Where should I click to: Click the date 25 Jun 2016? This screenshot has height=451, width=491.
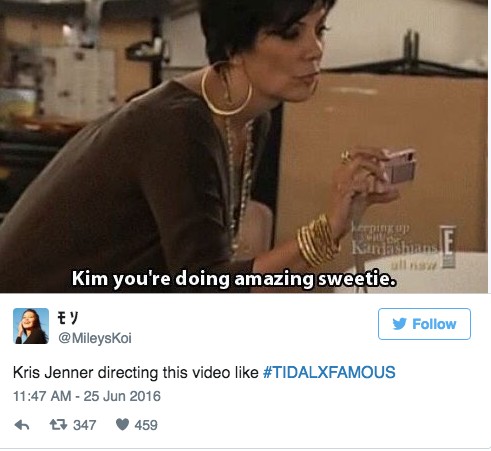click(122, 396)
